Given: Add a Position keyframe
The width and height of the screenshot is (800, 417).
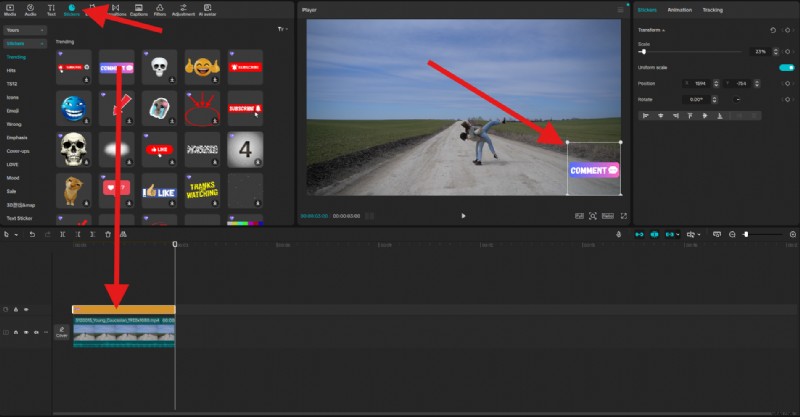Looking at the screenshot, I should pos(787,83).
